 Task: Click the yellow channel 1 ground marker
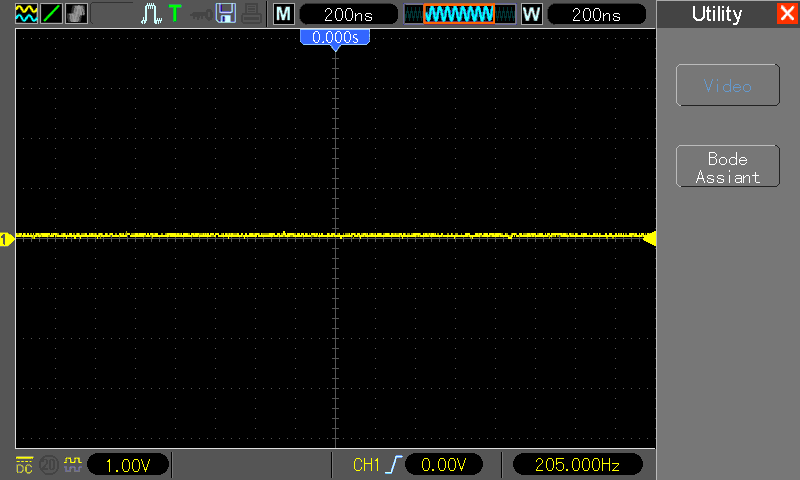7,239
